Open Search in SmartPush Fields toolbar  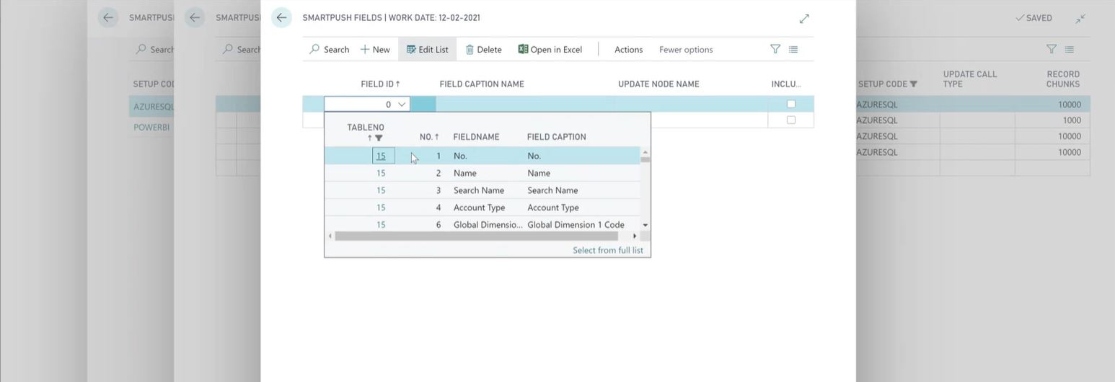pos(329,49)
